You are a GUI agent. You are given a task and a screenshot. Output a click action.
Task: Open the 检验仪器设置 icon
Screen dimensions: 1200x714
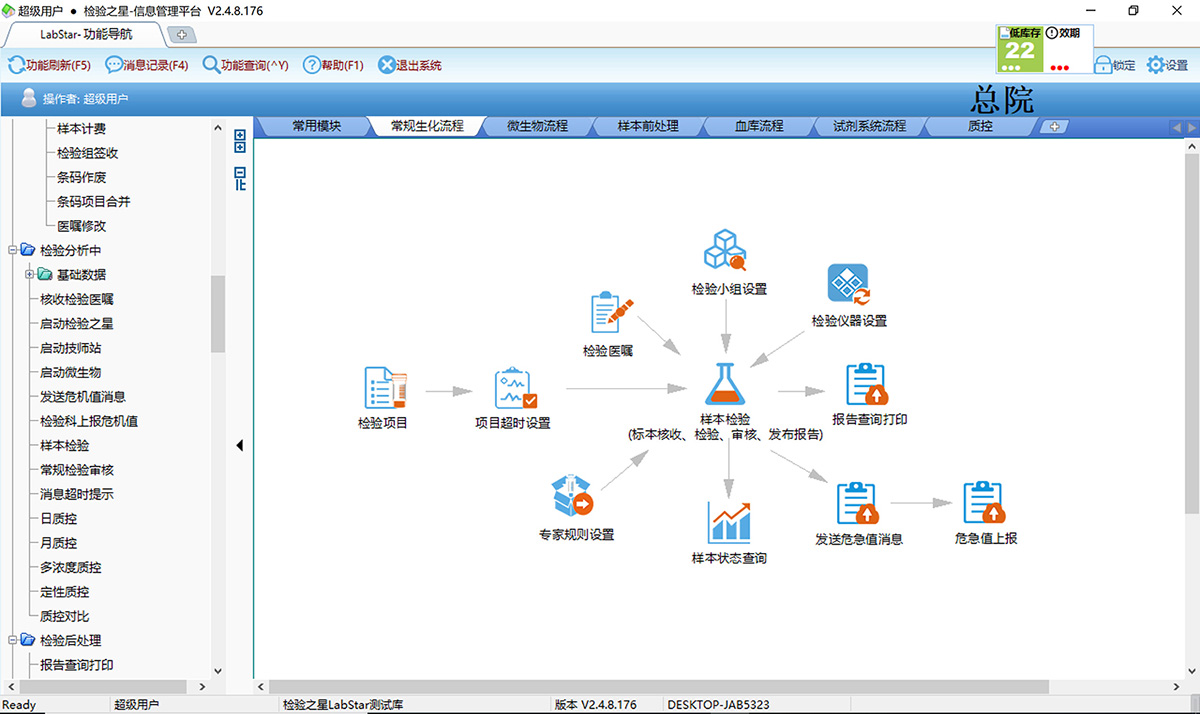pyautogui.click(x=848, y=283)
